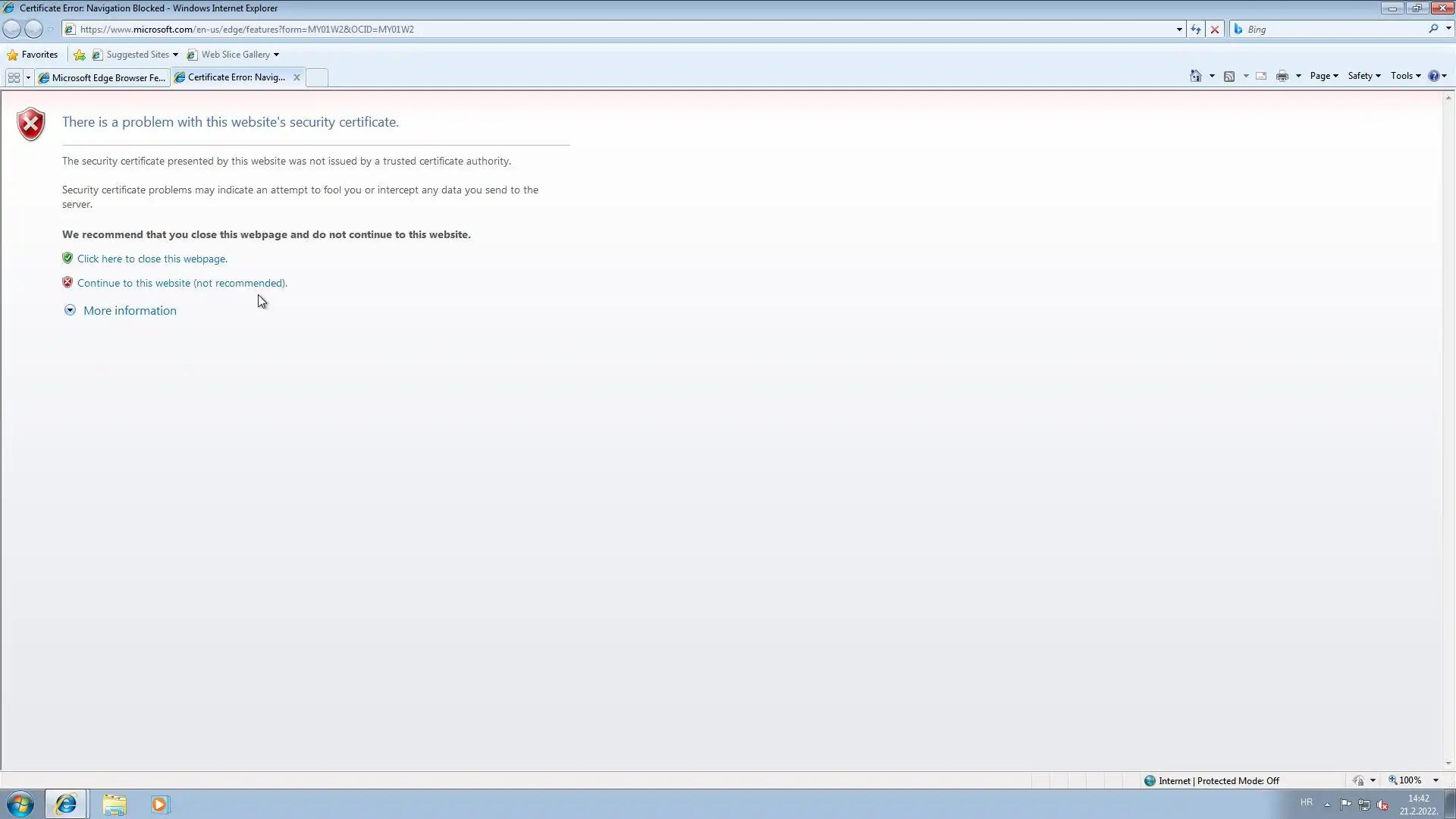
Task: Click the RSS feeds icon
Action: click(1229, 76)
